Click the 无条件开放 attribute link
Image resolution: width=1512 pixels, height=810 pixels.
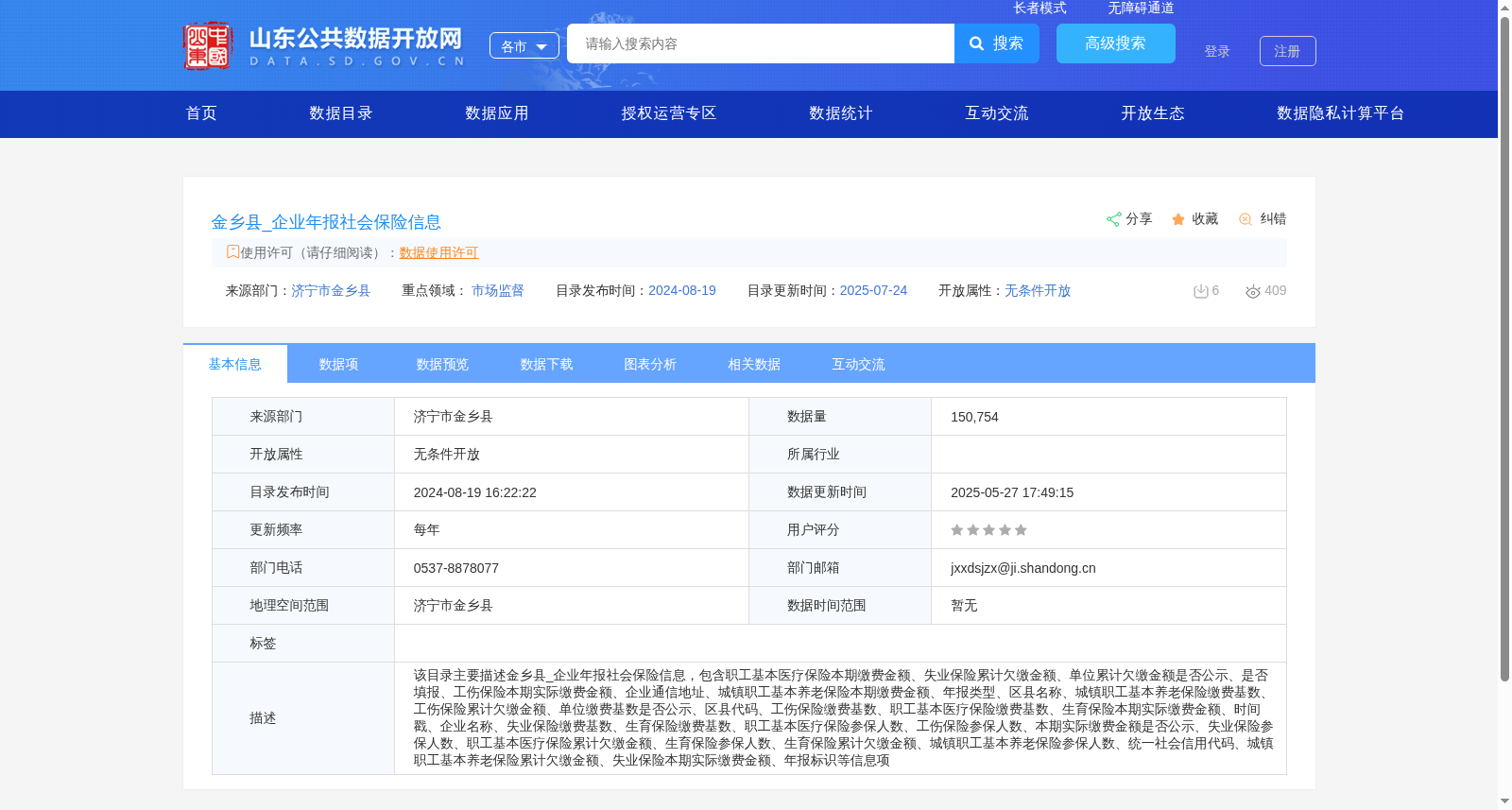[1038, 290]
